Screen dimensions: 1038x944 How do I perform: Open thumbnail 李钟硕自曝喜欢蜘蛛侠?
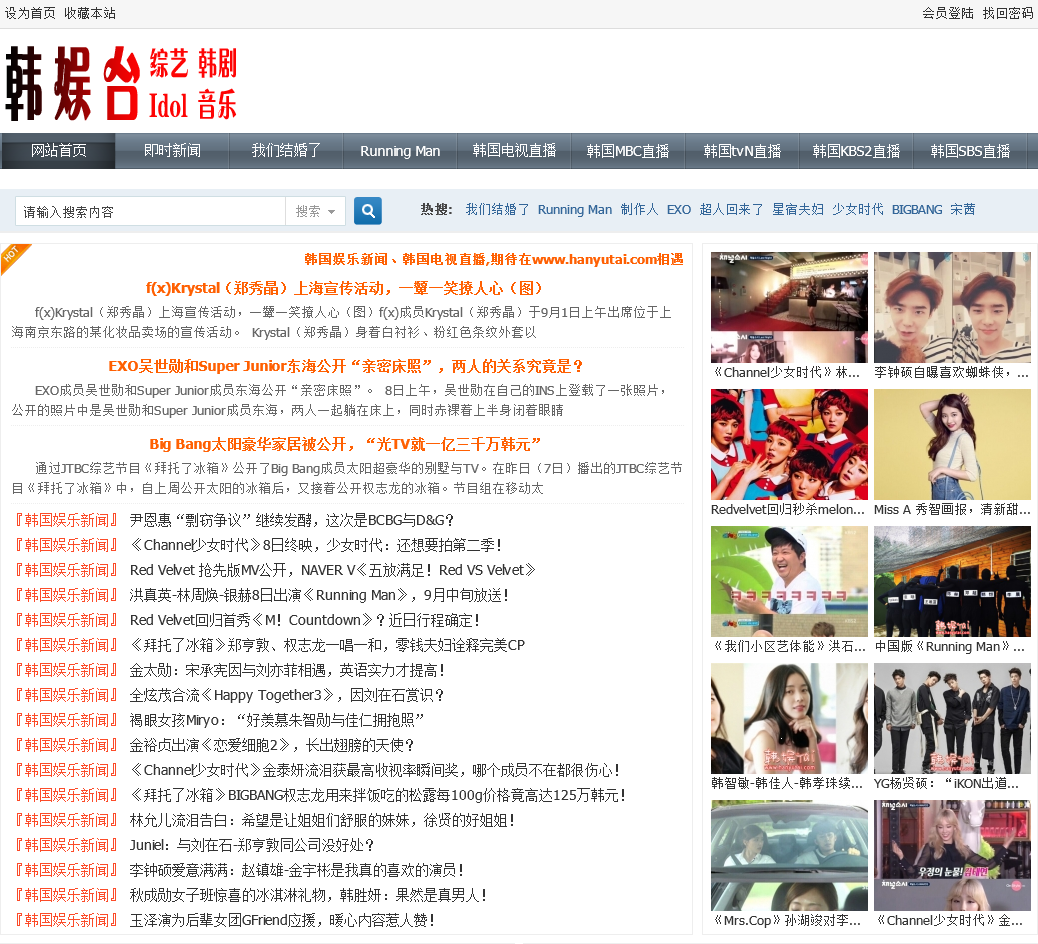(952, 307)
